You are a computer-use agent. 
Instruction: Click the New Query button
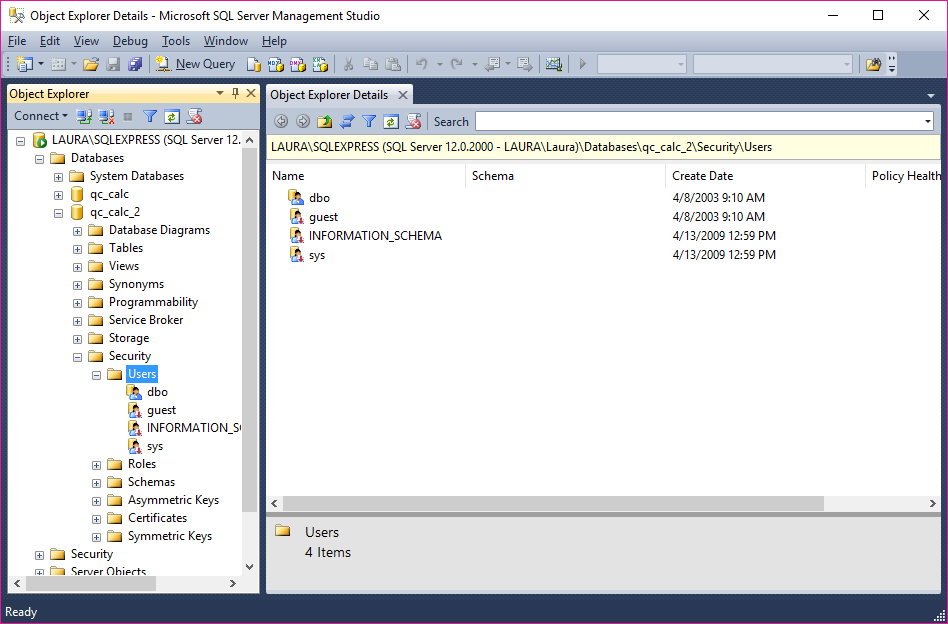[195, 63]
